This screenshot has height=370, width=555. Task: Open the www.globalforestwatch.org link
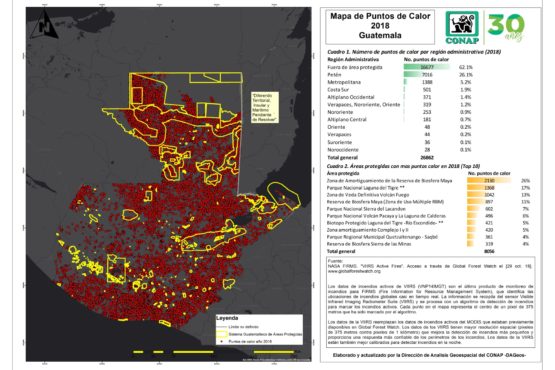354,271
